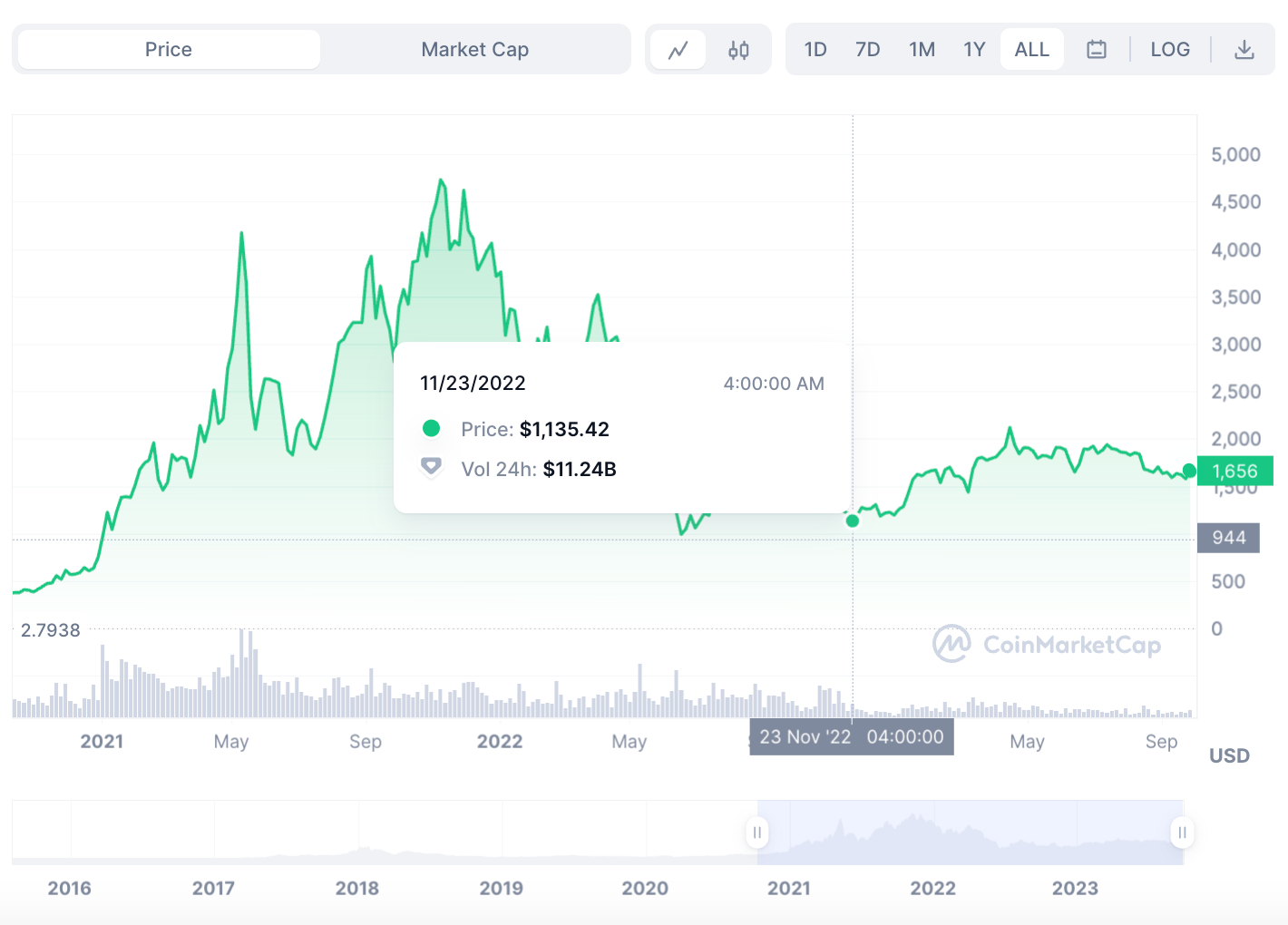Screen dimensions: 1288x925
Task: Click the 2.7938 volume axis label
Action: click(x=51, y=630)
